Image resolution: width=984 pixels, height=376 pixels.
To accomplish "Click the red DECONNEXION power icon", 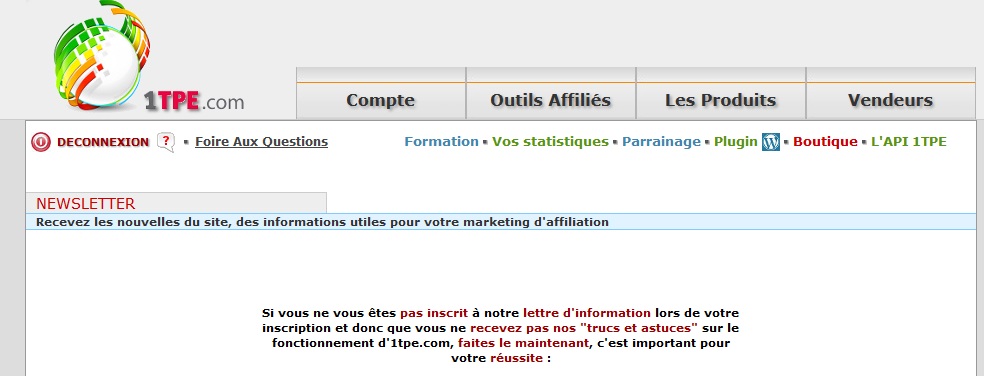I will pos(41,142).
